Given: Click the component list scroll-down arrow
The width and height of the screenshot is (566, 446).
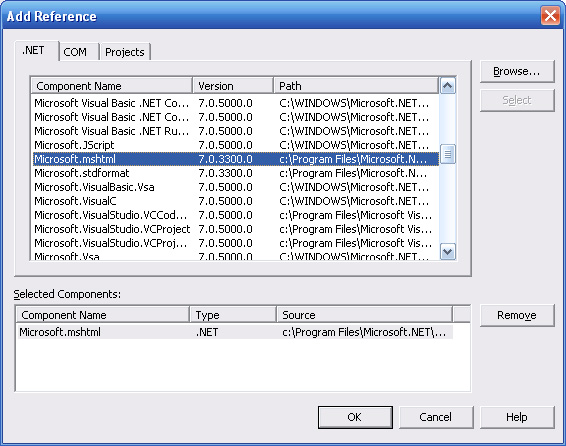Looking at the screenshot, I should (x=448, y=251).
